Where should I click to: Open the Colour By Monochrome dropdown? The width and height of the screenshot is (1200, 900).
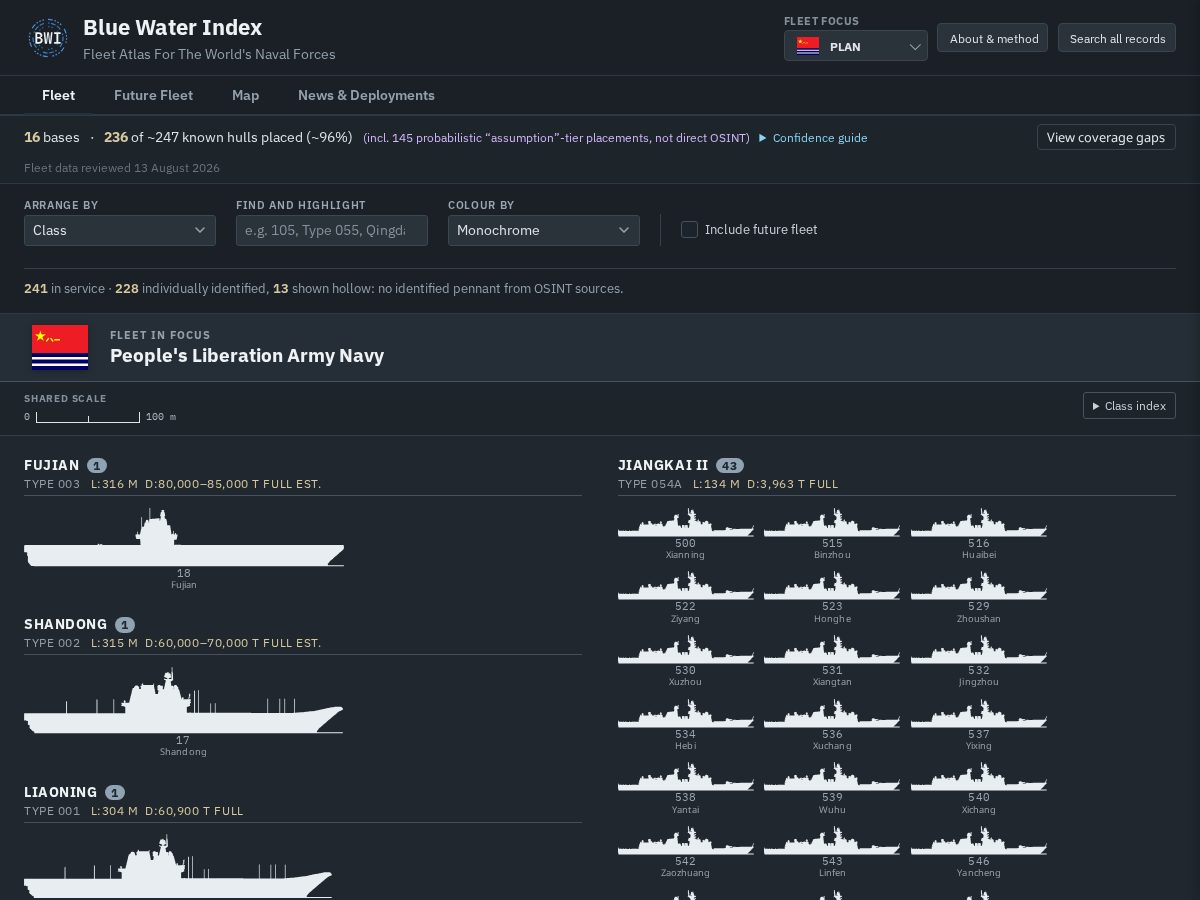pyautogui.click(x=544, y=230)
